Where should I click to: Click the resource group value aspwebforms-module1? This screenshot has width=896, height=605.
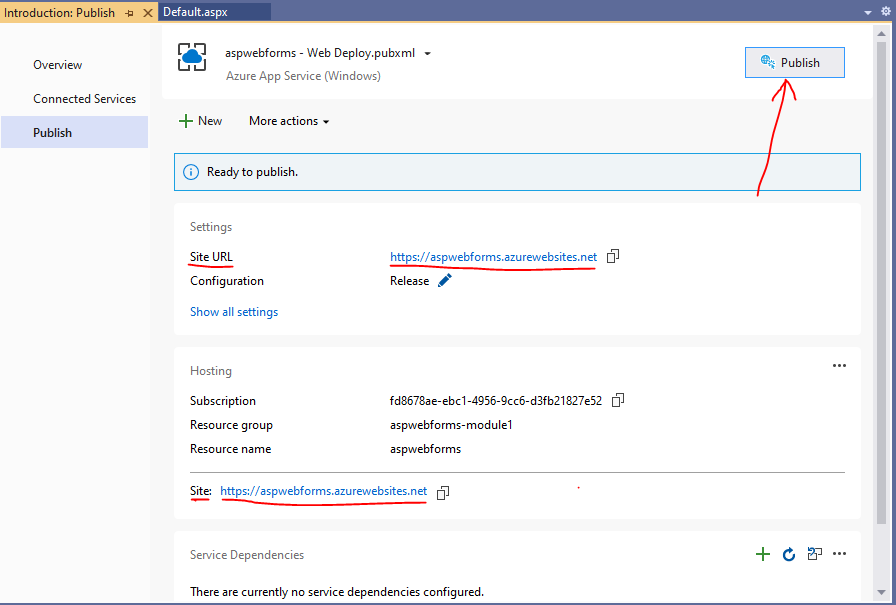pyautogui.click(x=451, y=425)
